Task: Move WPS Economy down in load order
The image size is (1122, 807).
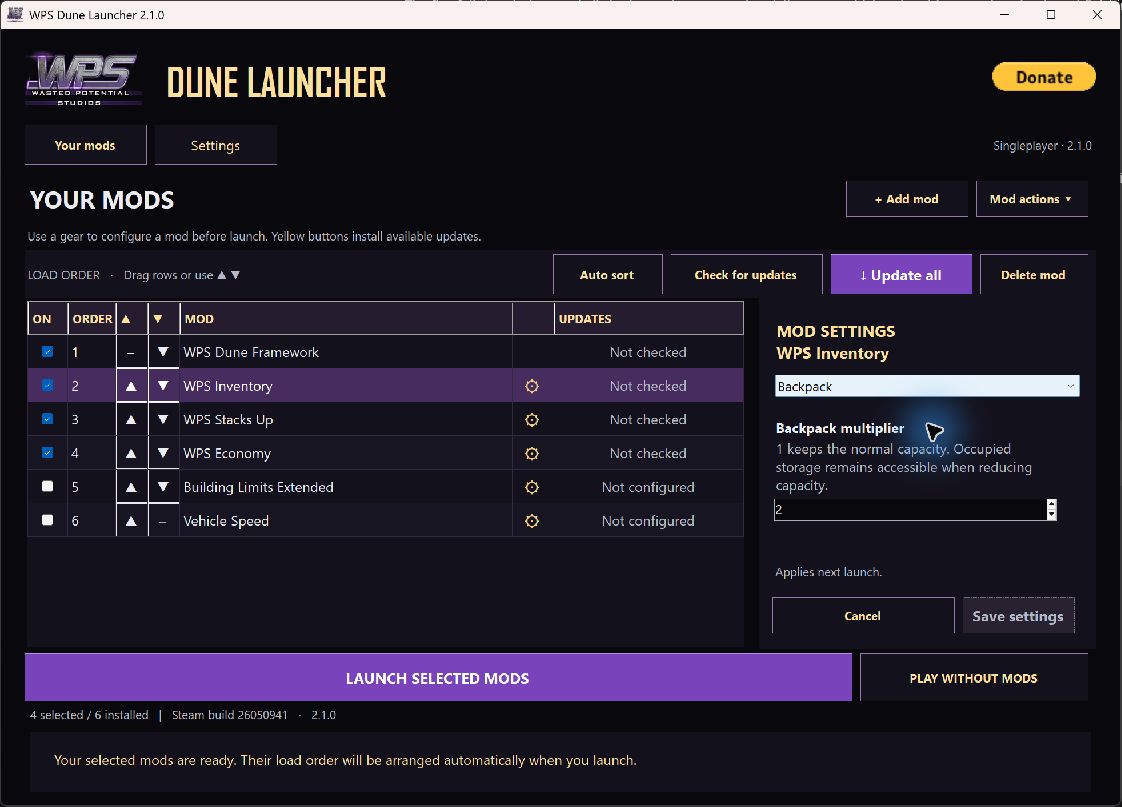Action: click(x=163, y=454)
